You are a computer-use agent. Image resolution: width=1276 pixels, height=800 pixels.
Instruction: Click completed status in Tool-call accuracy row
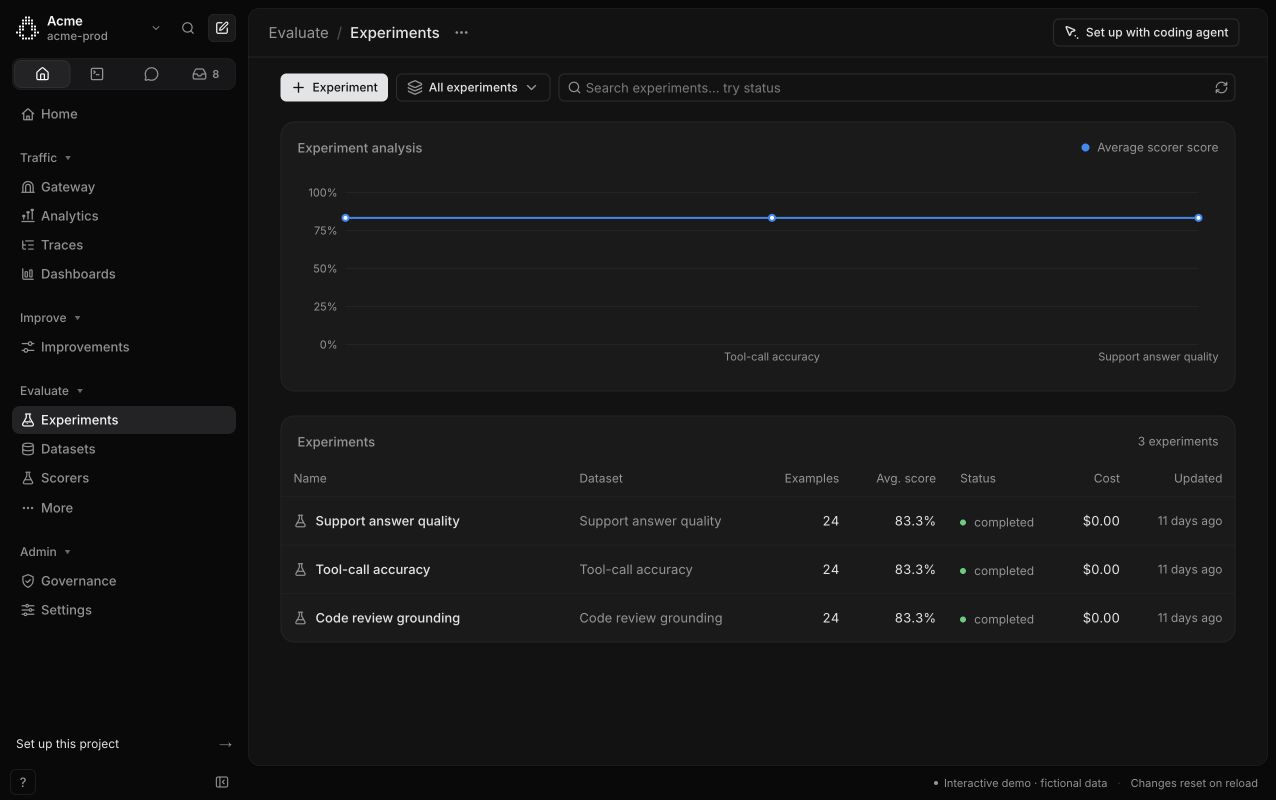point(997,571)
